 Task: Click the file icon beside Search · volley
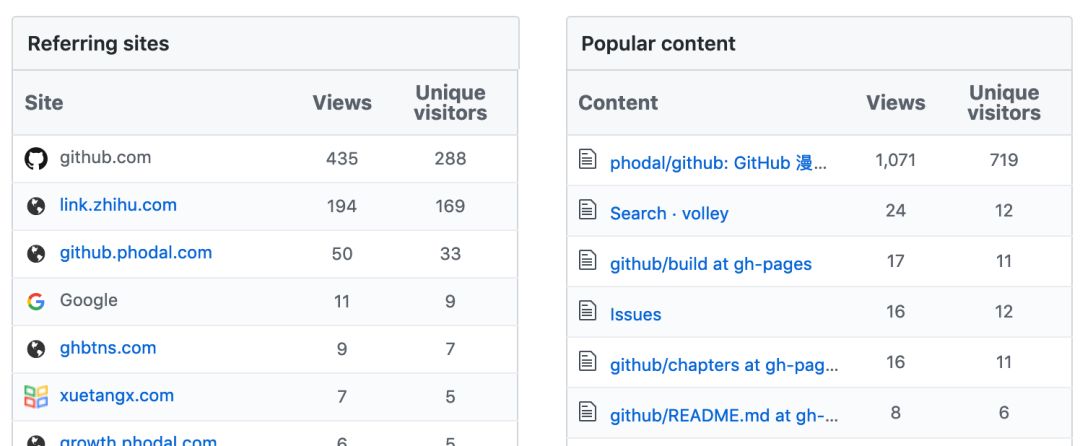[588, 210]
